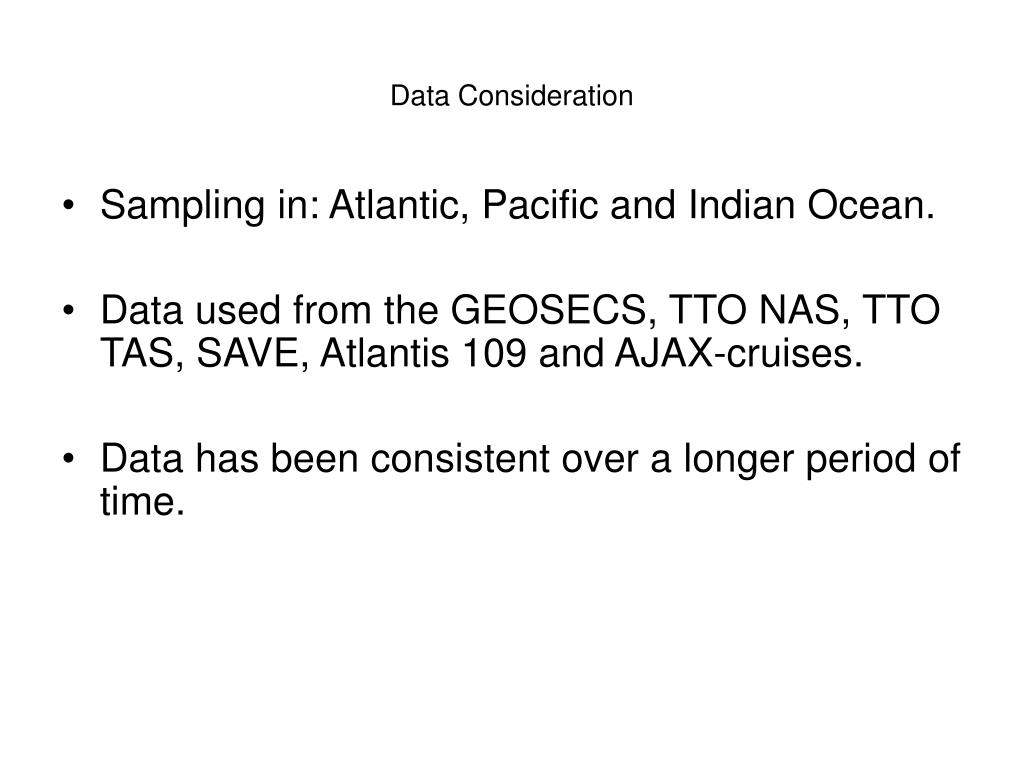Click the word 'time.' in third bullet
This screenshot has height=768, width=1024.
(x=142, y=502)
